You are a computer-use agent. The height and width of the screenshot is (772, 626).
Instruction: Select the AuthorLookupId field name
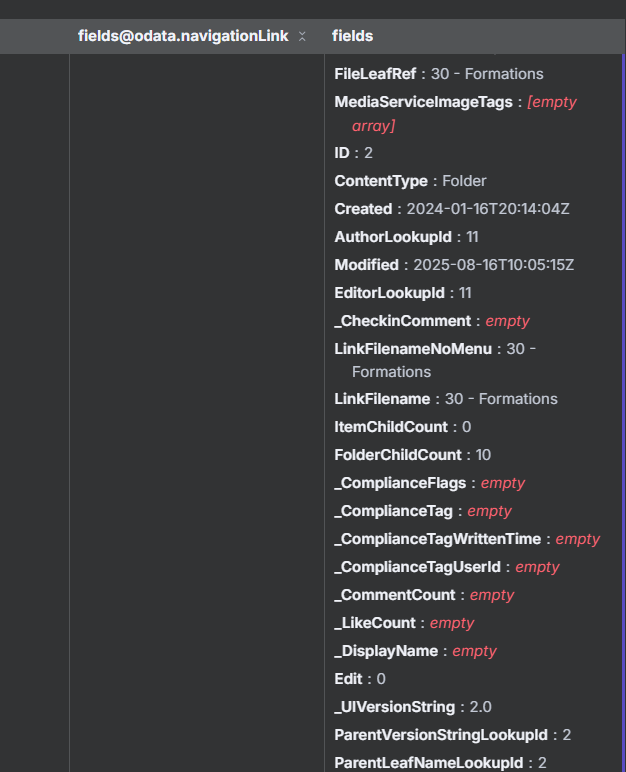tap(393, 237)
